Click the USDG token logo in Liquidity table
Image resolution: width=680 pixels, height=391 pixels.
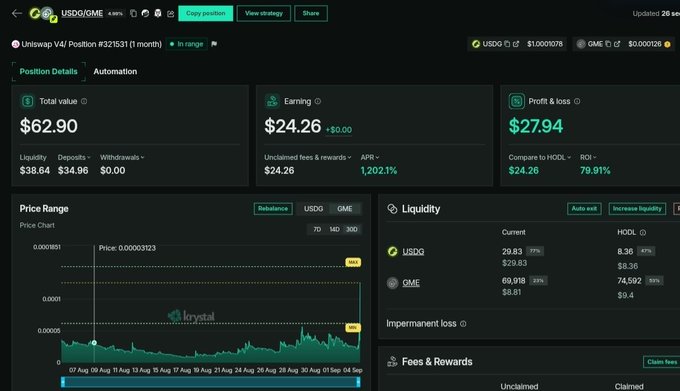coord(392,251)
